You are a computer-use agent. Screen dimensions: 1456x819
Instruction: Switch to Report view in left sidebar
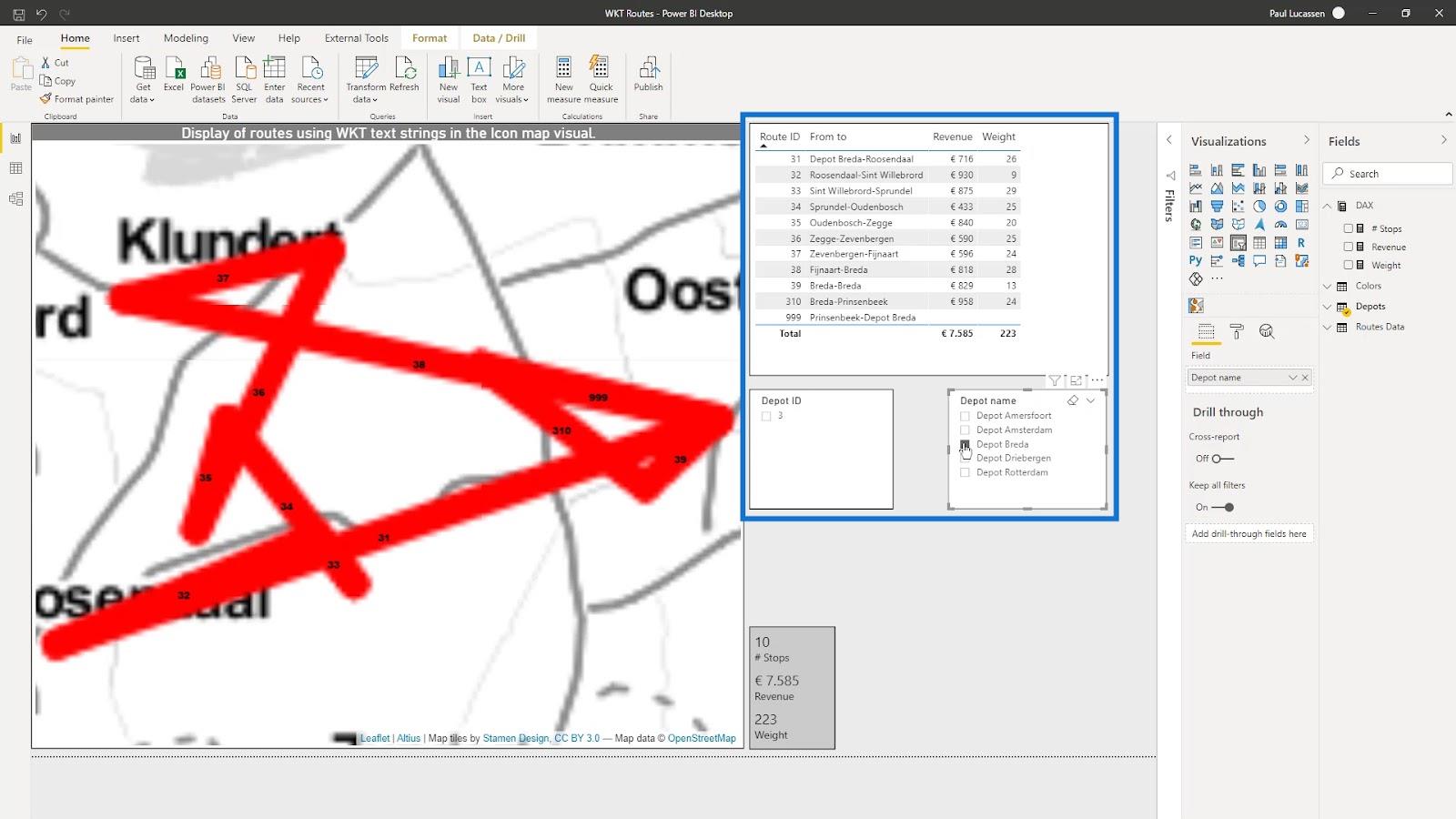pyautogui.click(x=15, y=138)
